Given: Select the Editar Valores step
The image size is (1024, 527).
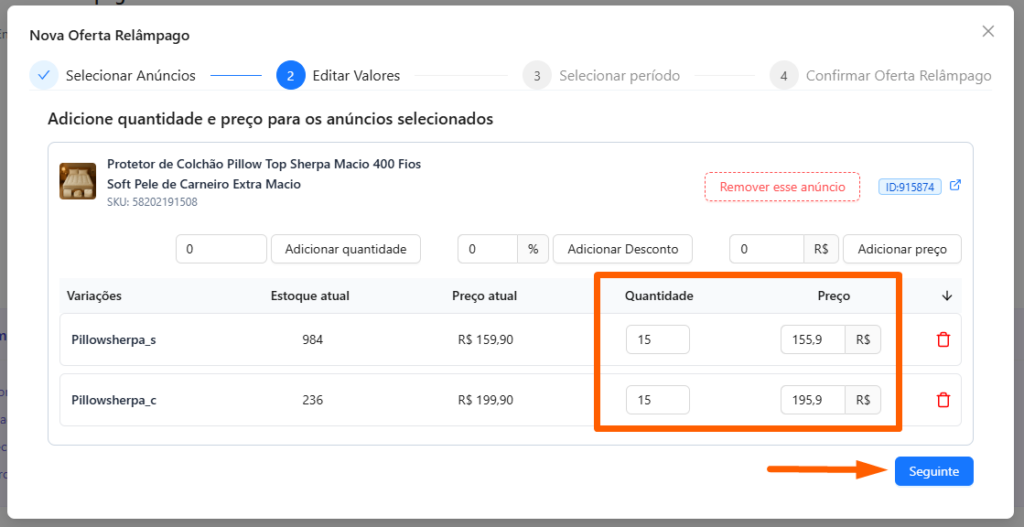Looking at the screenshot, I should (356, 75).
